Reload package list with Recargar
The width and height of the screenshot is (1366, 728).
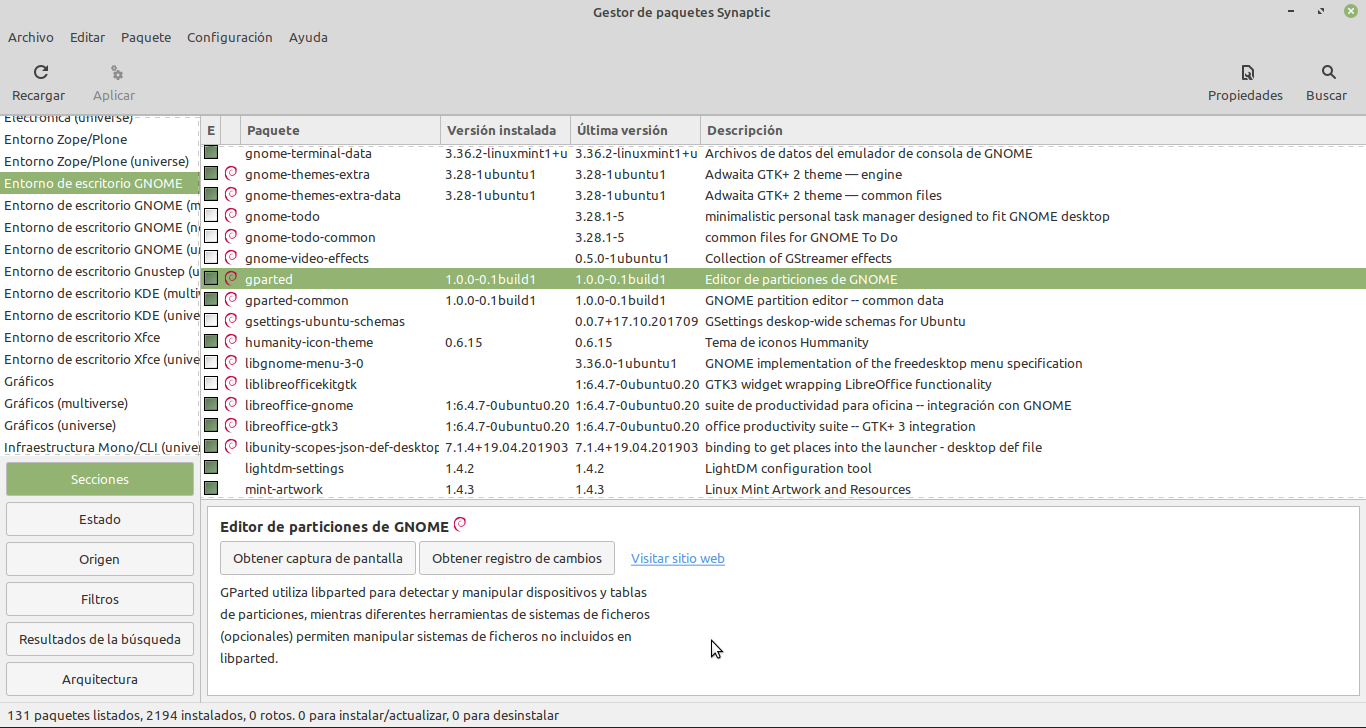click(x=38, y=83)
